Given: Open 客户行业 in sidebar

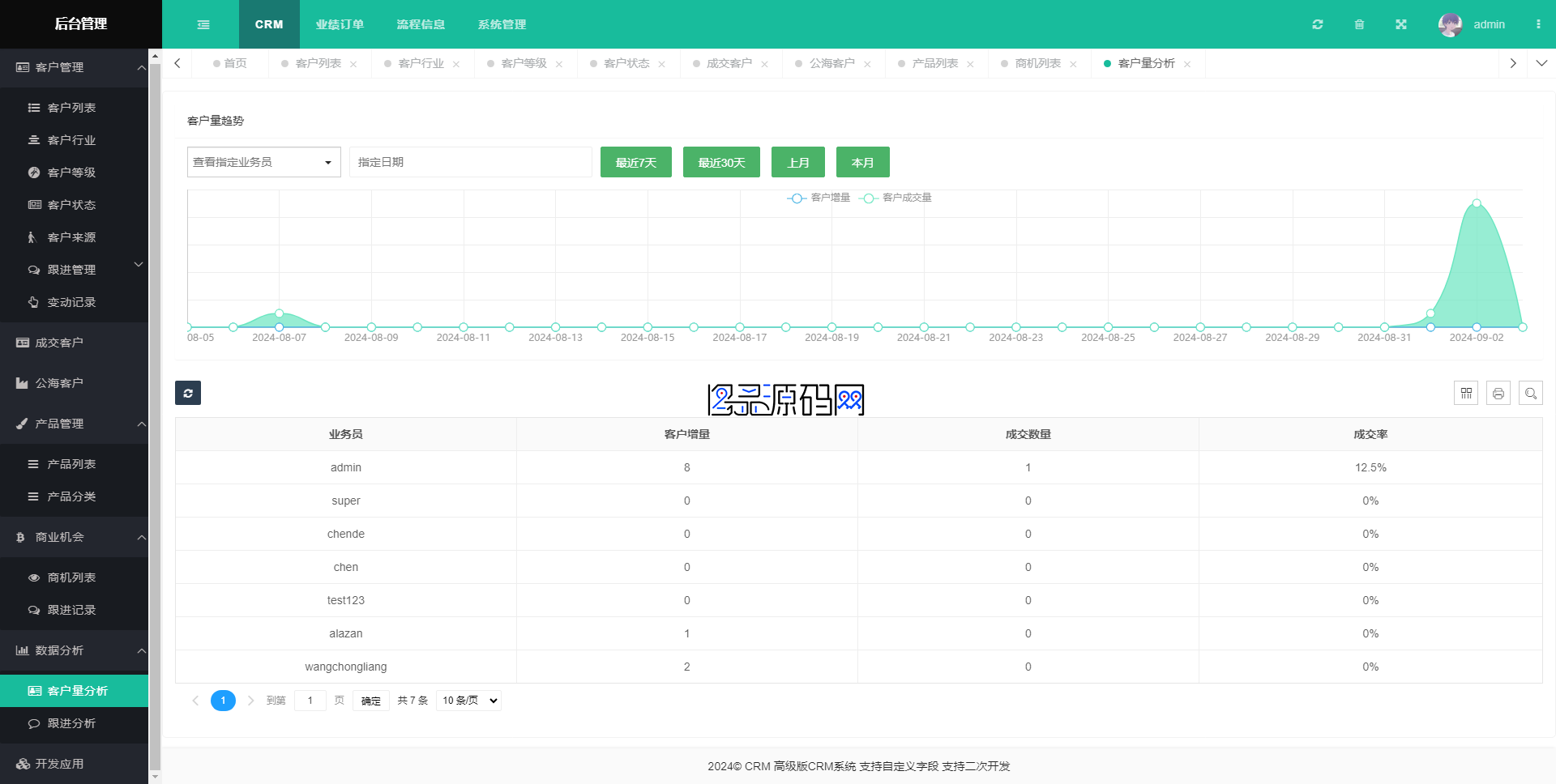Looking at the screenshot, I should pyautogui.click(x=74, y=140).
